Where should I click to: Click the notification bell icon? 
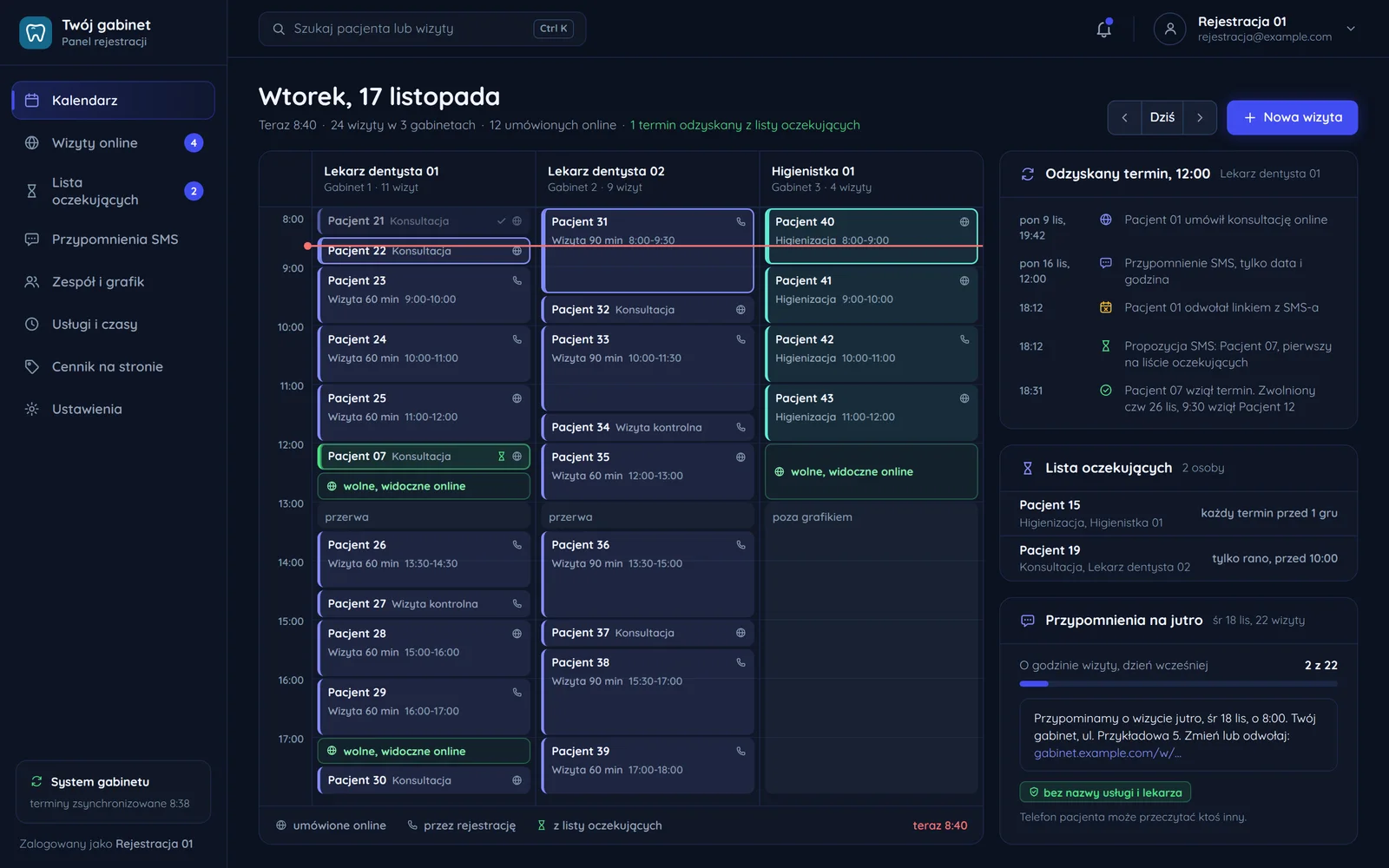(x=1103, y=29)
